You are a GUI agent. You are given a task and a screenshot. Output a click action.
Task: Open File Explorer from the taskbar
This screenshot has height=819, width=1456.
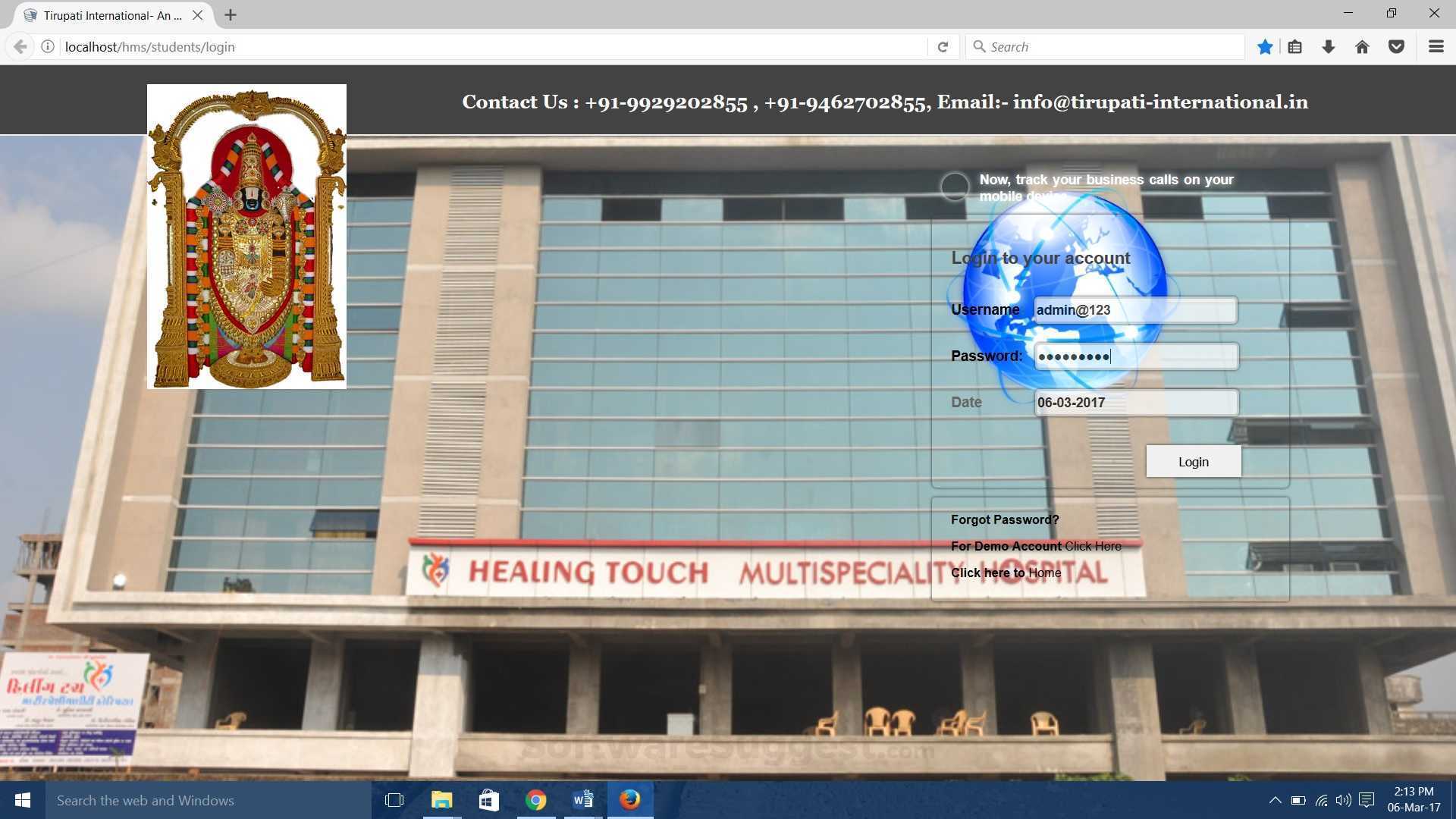pyautogui.click(x=442, y=800)
